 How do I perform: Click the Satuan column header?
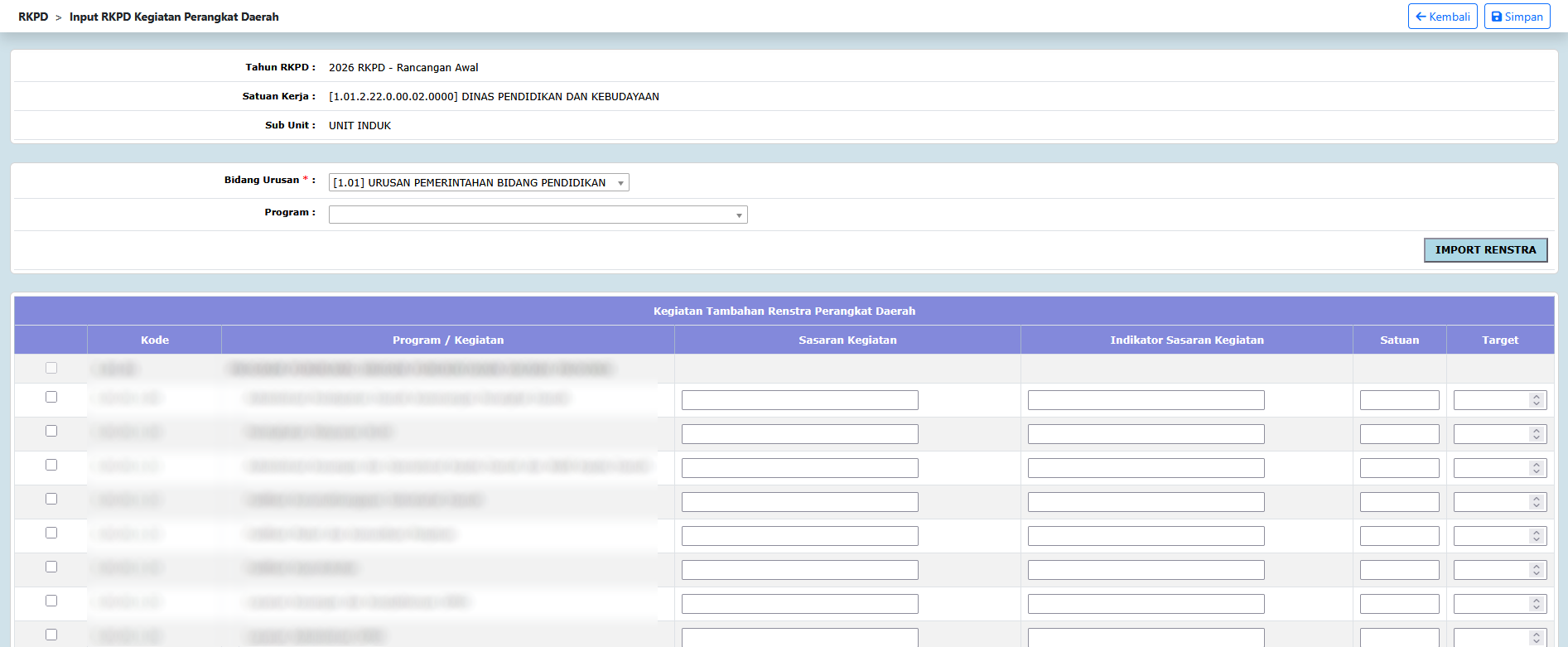(1399, 340)
